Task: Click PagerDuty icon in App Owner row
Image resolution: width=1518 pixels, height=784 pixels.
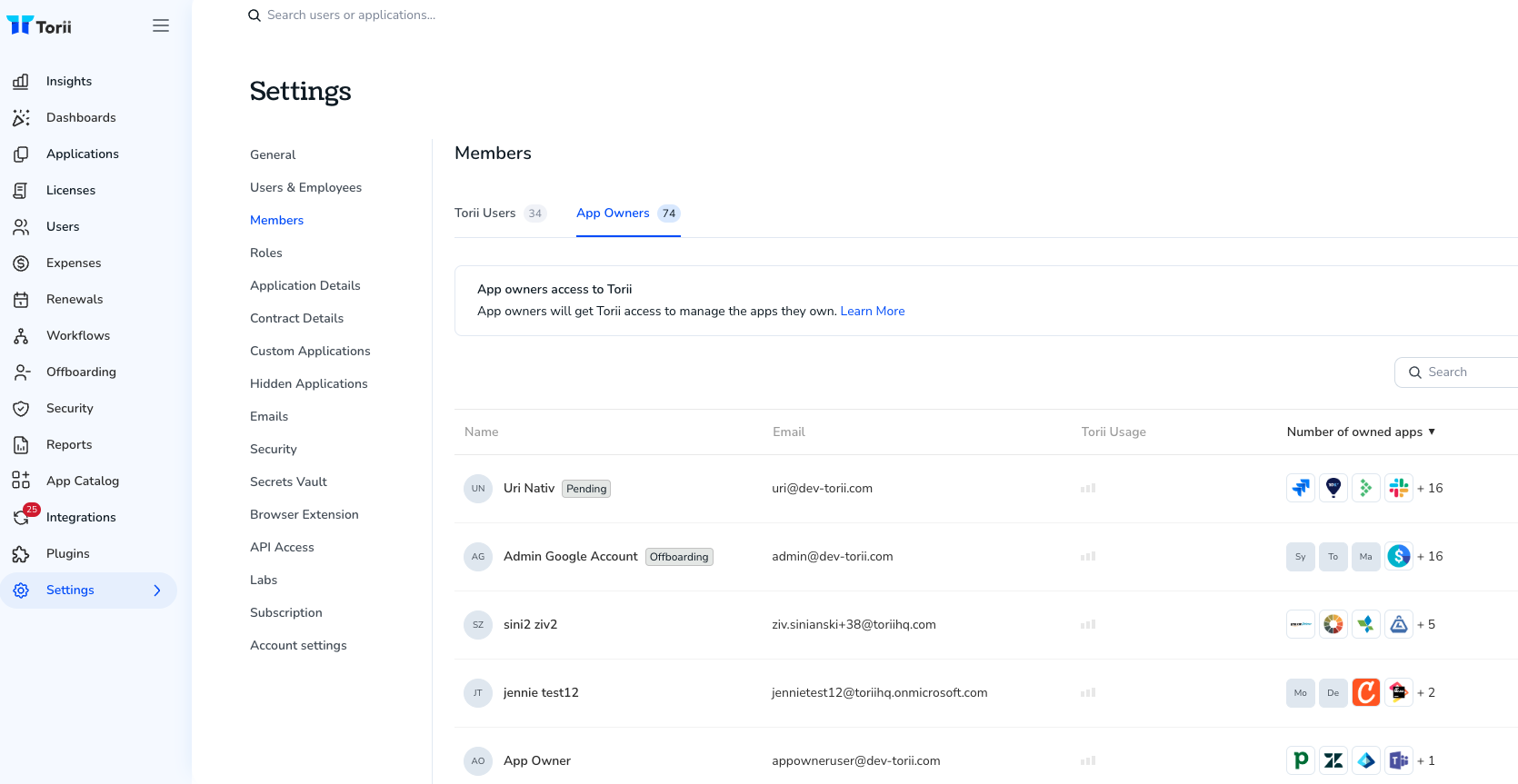Action: [x=1301, y=761]
